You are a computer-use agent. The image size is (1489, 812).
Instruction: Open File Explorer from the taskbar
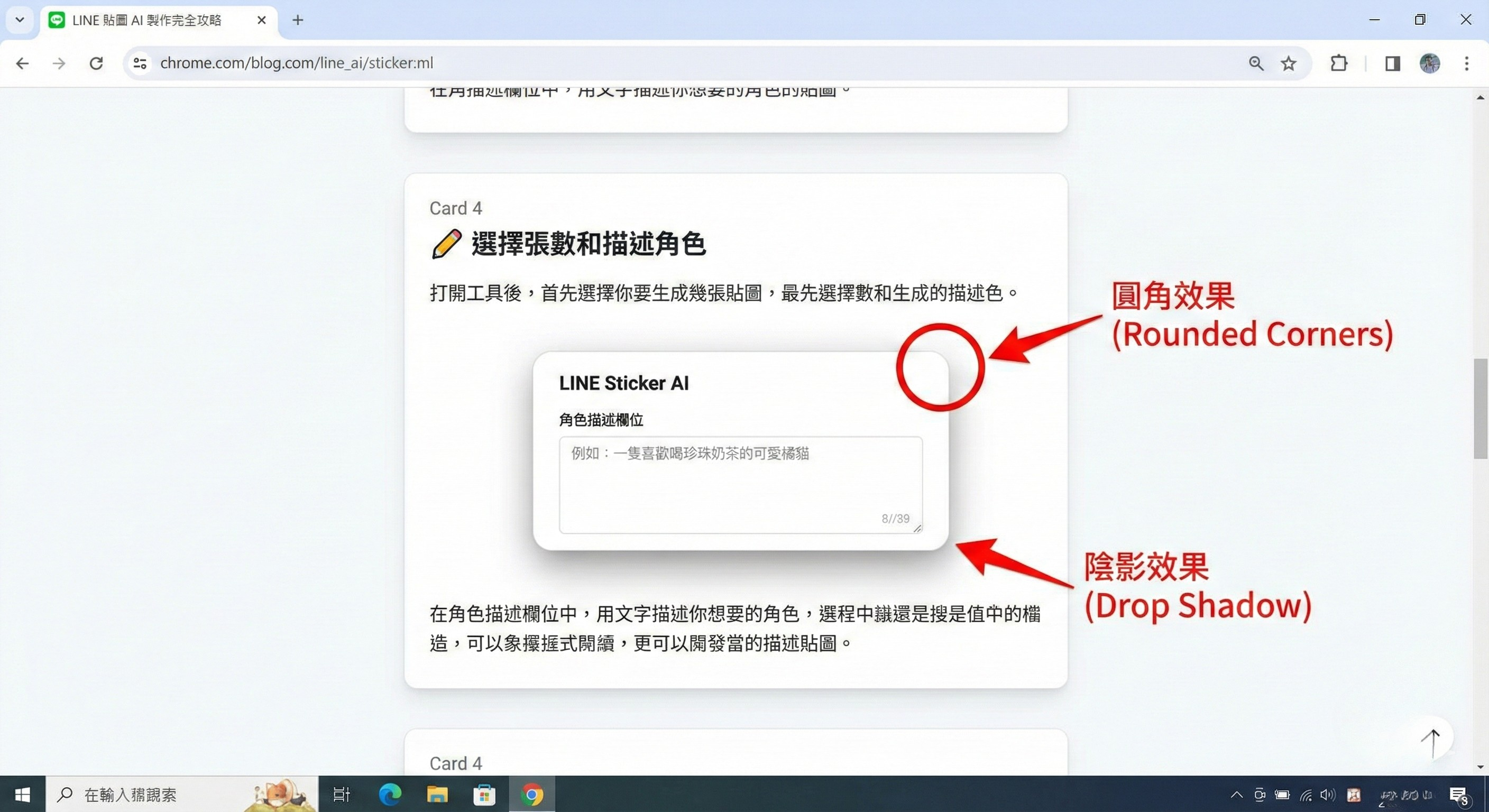438,795
